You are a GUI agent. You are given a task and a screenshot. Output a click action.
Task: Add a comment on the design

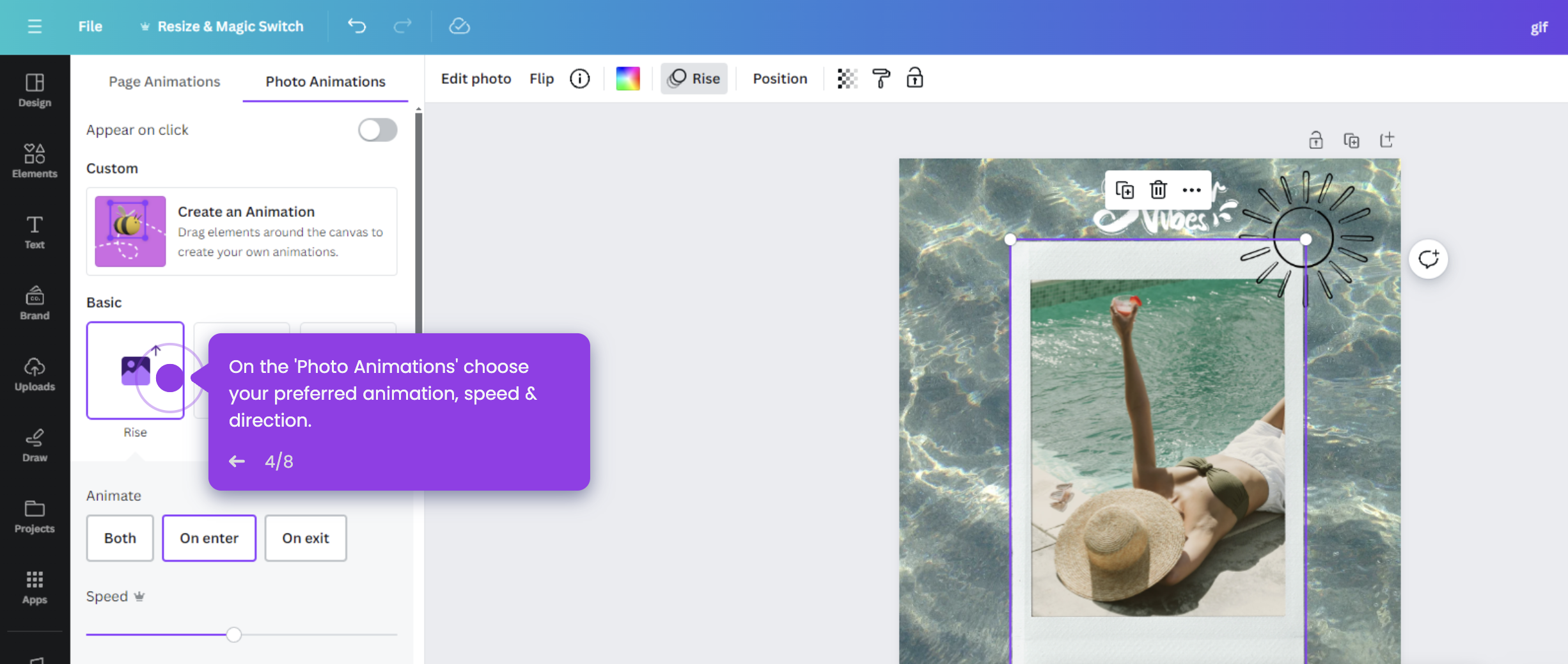(x=1428, y=258)
